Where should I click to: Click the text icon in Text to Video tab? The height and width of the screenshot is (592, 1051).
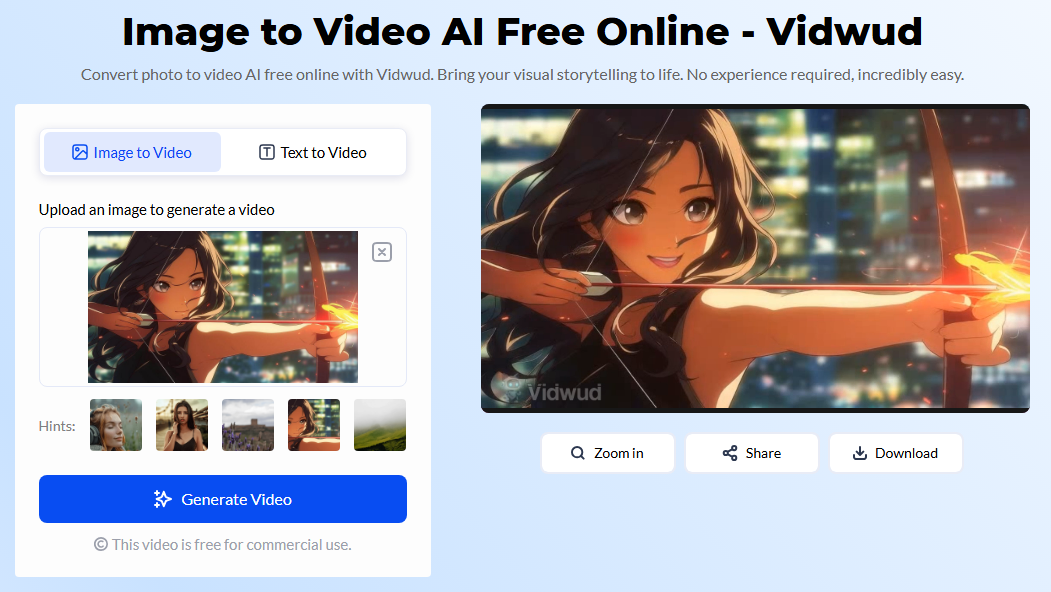click(x=267, y=152)
